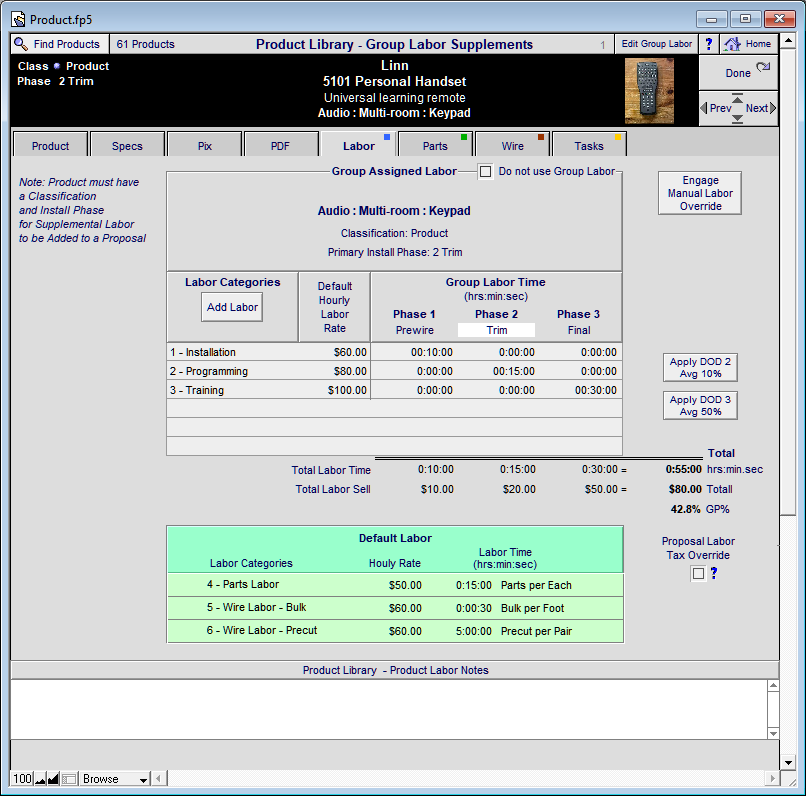Click horizontal scrollbar right arrow
Image resolution: width=806 pixels, height=796 pixels.
(772, 779)
